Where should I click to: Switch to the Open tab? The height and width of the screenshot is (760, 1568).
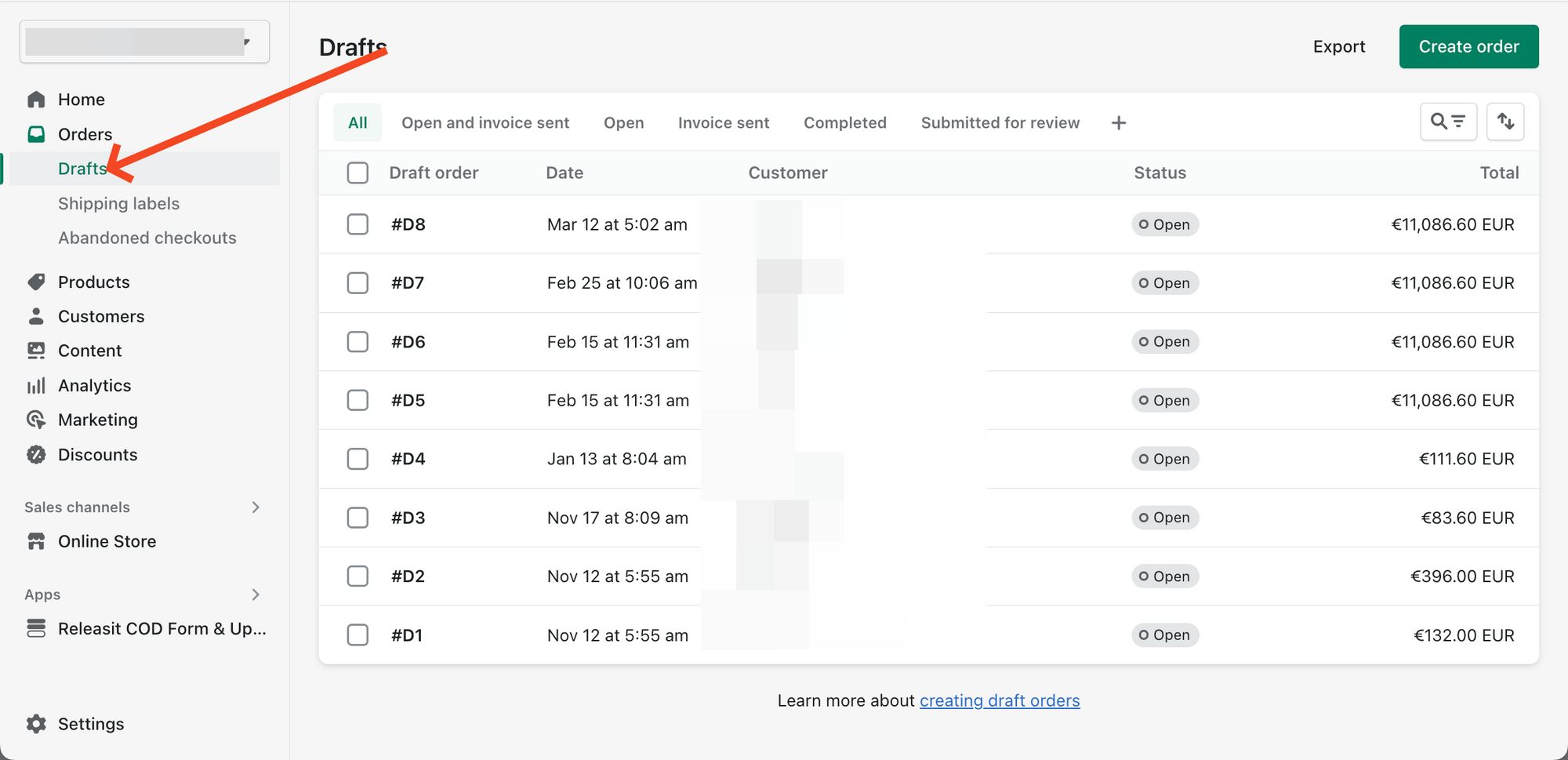pyautogui.click(x=624, y=122)
